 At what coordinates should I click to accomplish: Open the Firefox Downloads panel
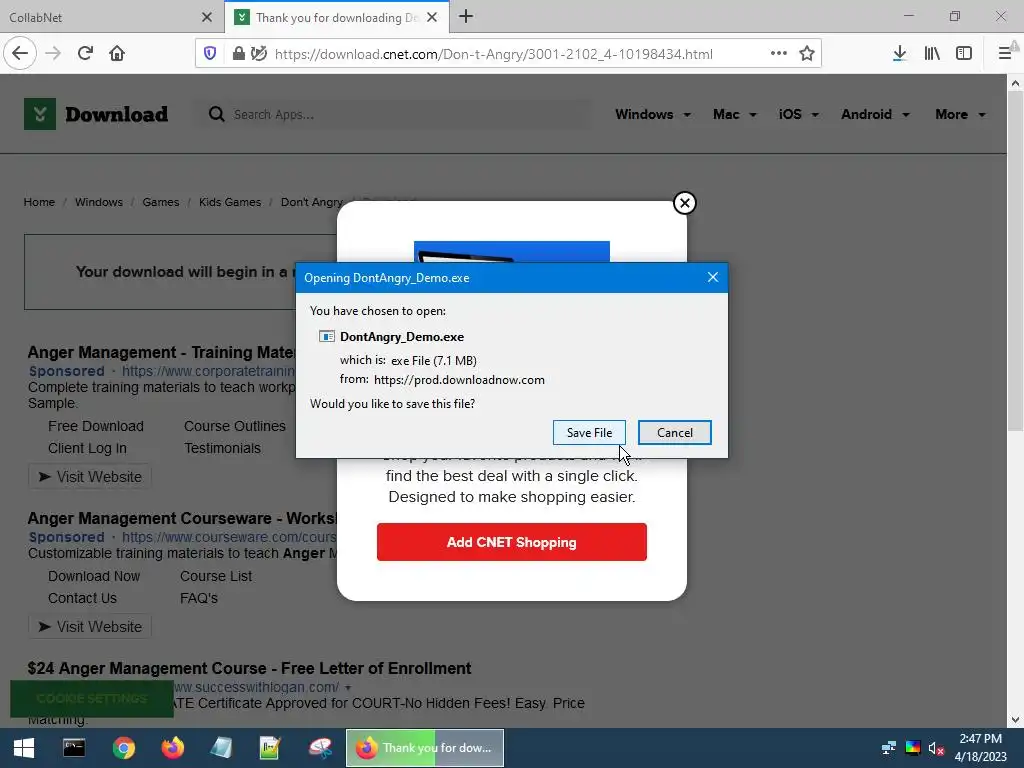pos(899,53)
